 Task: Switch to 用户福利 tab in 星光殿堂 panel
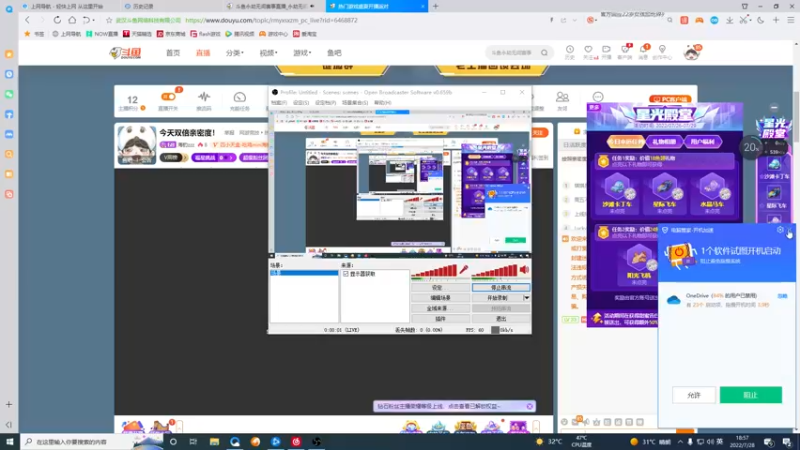pyautogui.click(x=702, y=141)
